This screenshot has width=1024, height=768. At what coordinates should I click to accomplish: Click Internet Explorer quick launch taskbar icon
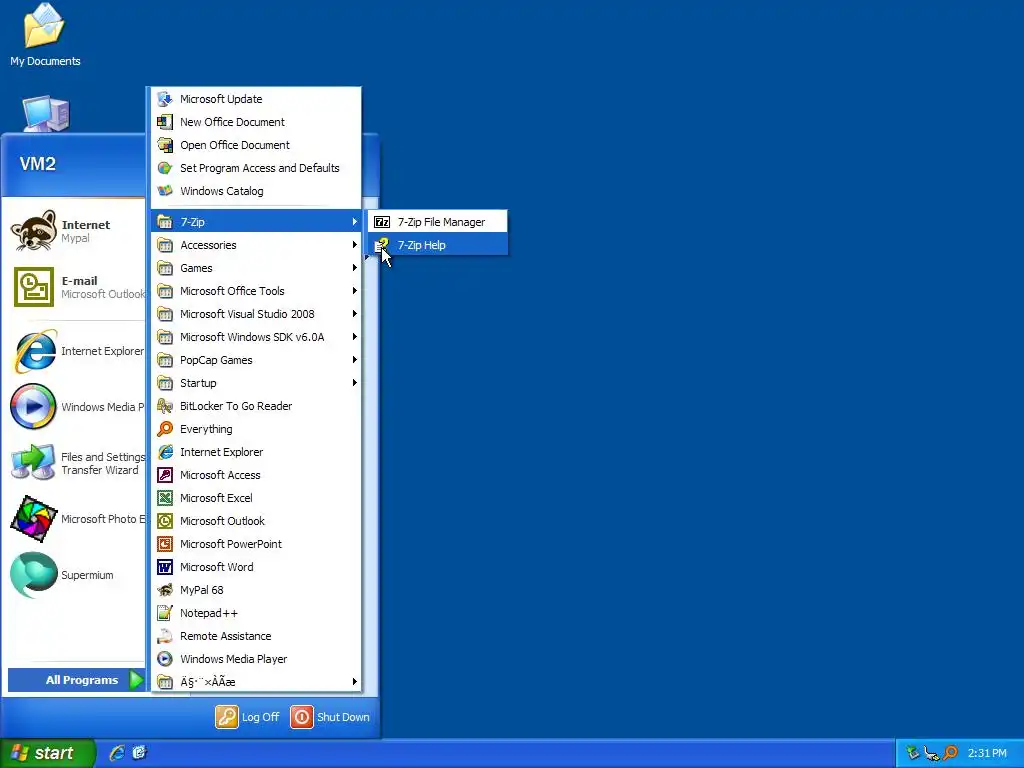pos(117,753)
